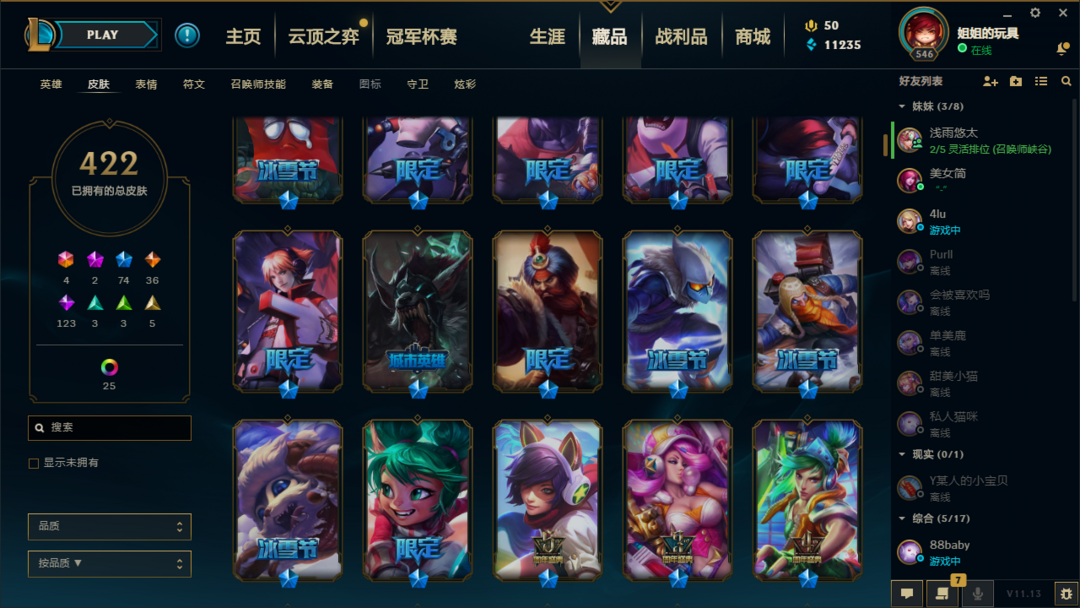1080x608 pixels.
Task: Collapse the 综合 (5/17) friend group
Action: (902, 518)
